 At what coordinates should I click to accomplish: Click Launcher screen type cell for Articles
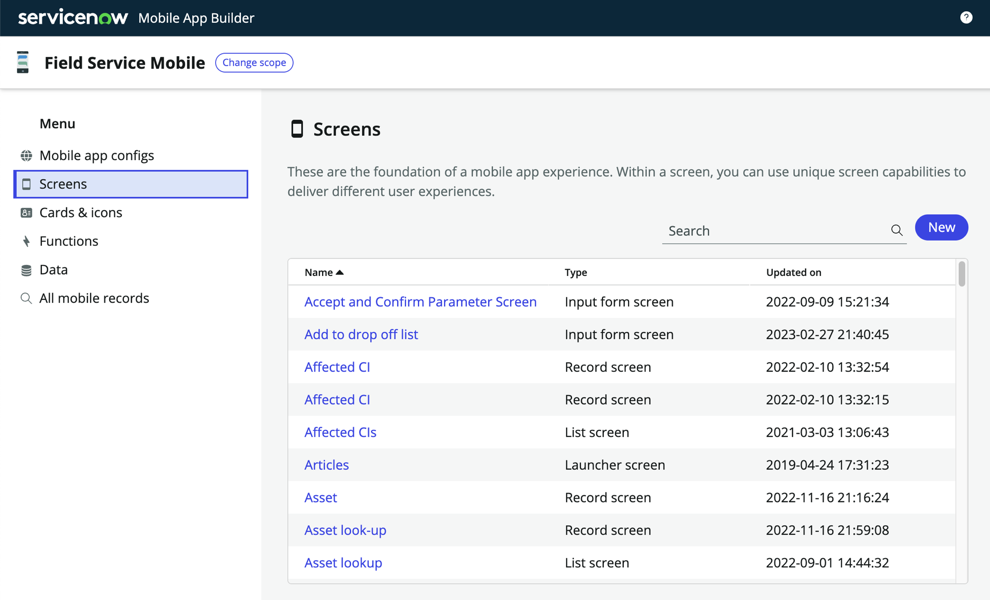(x=615, y=465)
